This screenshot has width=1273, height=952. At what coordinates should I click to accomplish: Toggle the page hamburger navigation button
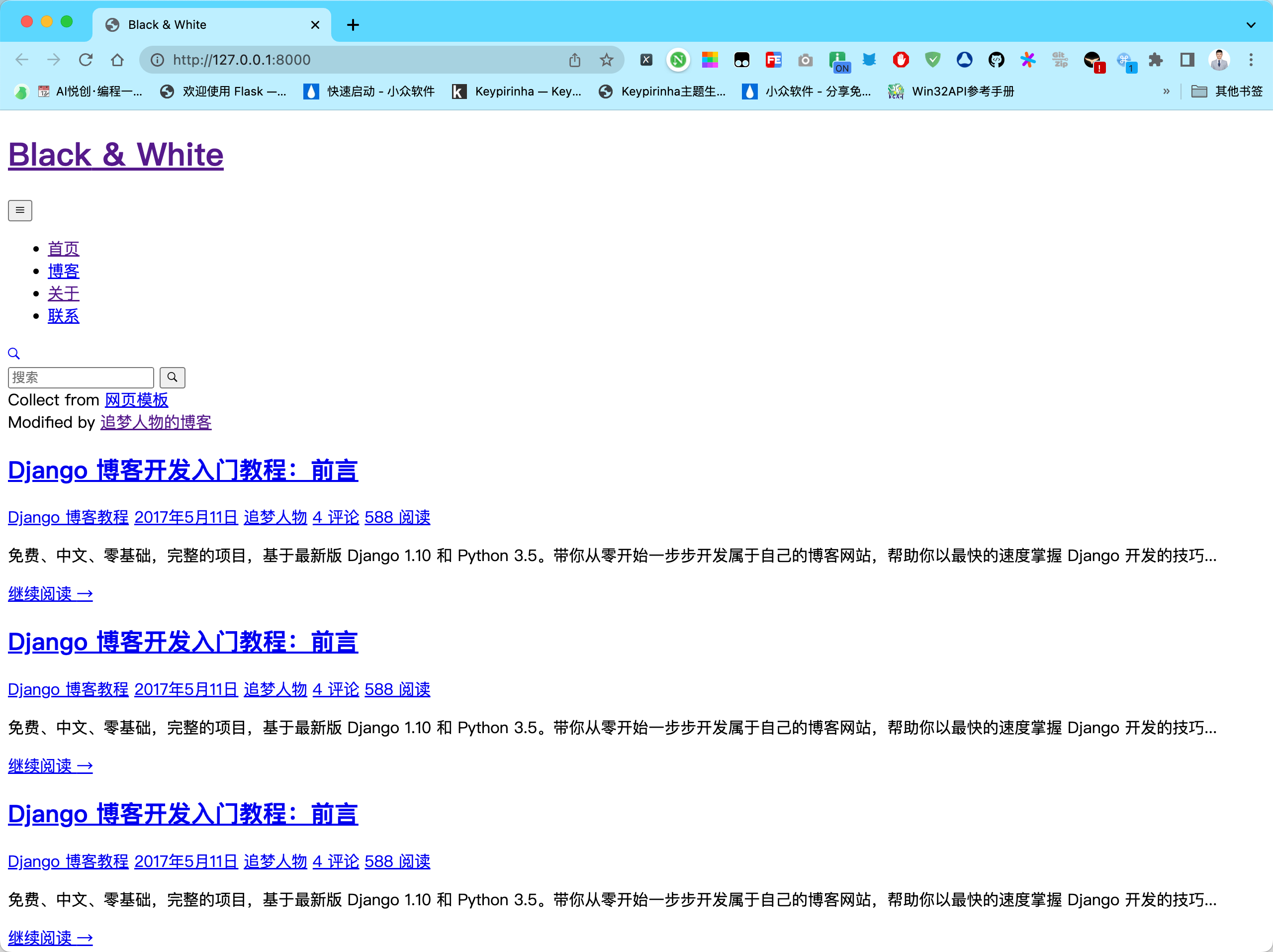click(20, 211)
